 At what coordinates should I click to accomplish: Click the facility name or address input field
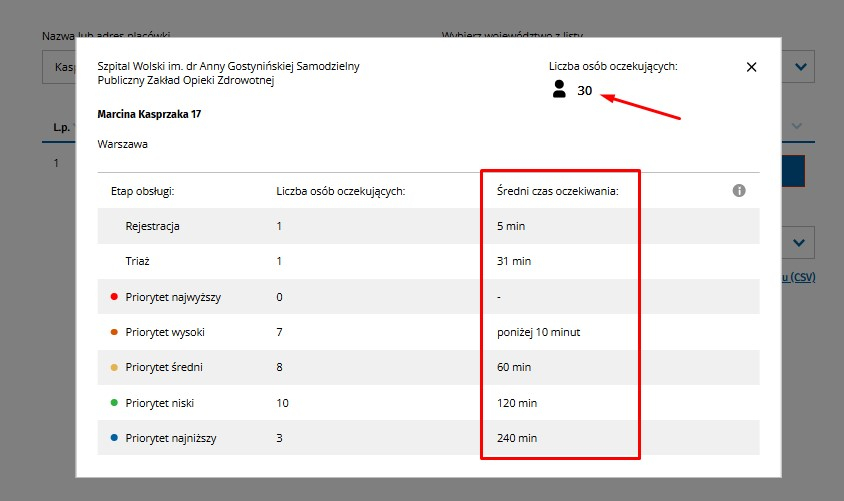click(x=59, y=67)
